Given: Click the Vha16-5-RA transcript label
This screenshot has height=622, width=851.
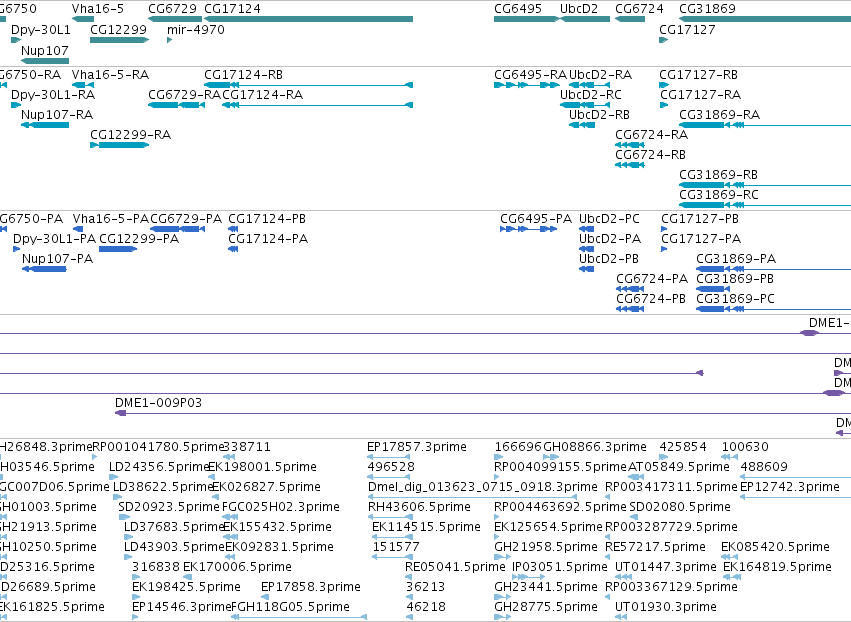Looking at the screenshot, I should [110, 74].
